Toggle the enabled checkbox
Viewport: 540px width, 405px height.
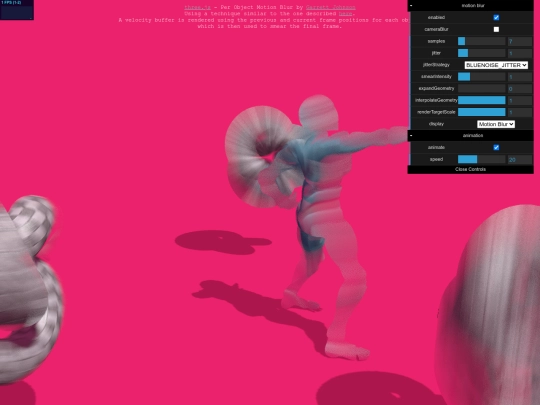point(496,18)
